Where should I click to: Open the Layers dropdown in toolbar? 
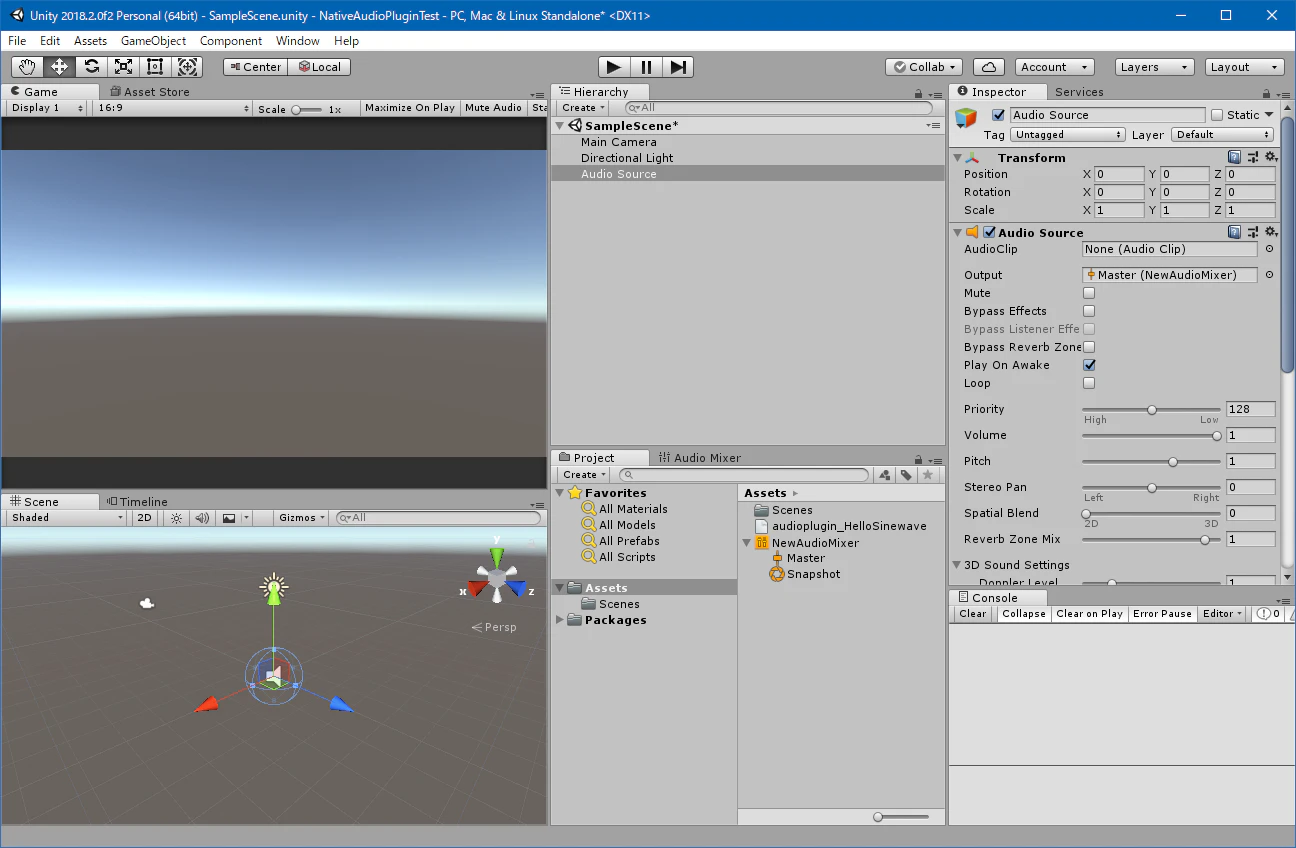tap(1155, 67)
